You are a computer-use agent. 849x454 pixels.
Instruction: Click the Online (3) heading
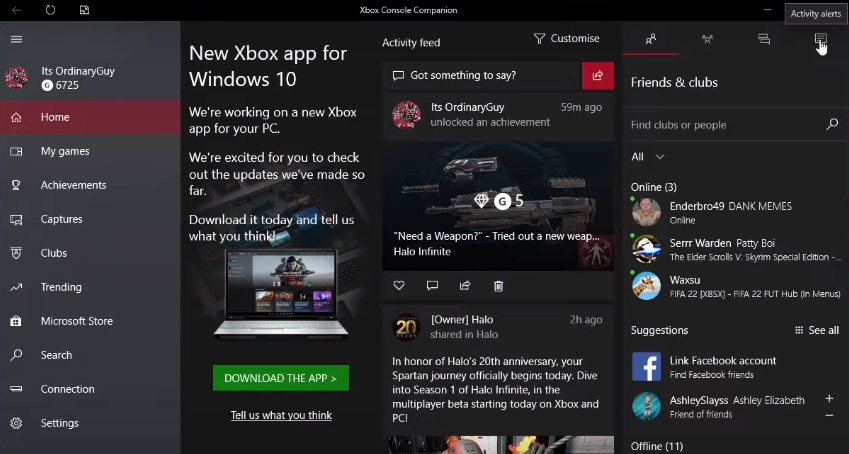[x=654, y=187]
